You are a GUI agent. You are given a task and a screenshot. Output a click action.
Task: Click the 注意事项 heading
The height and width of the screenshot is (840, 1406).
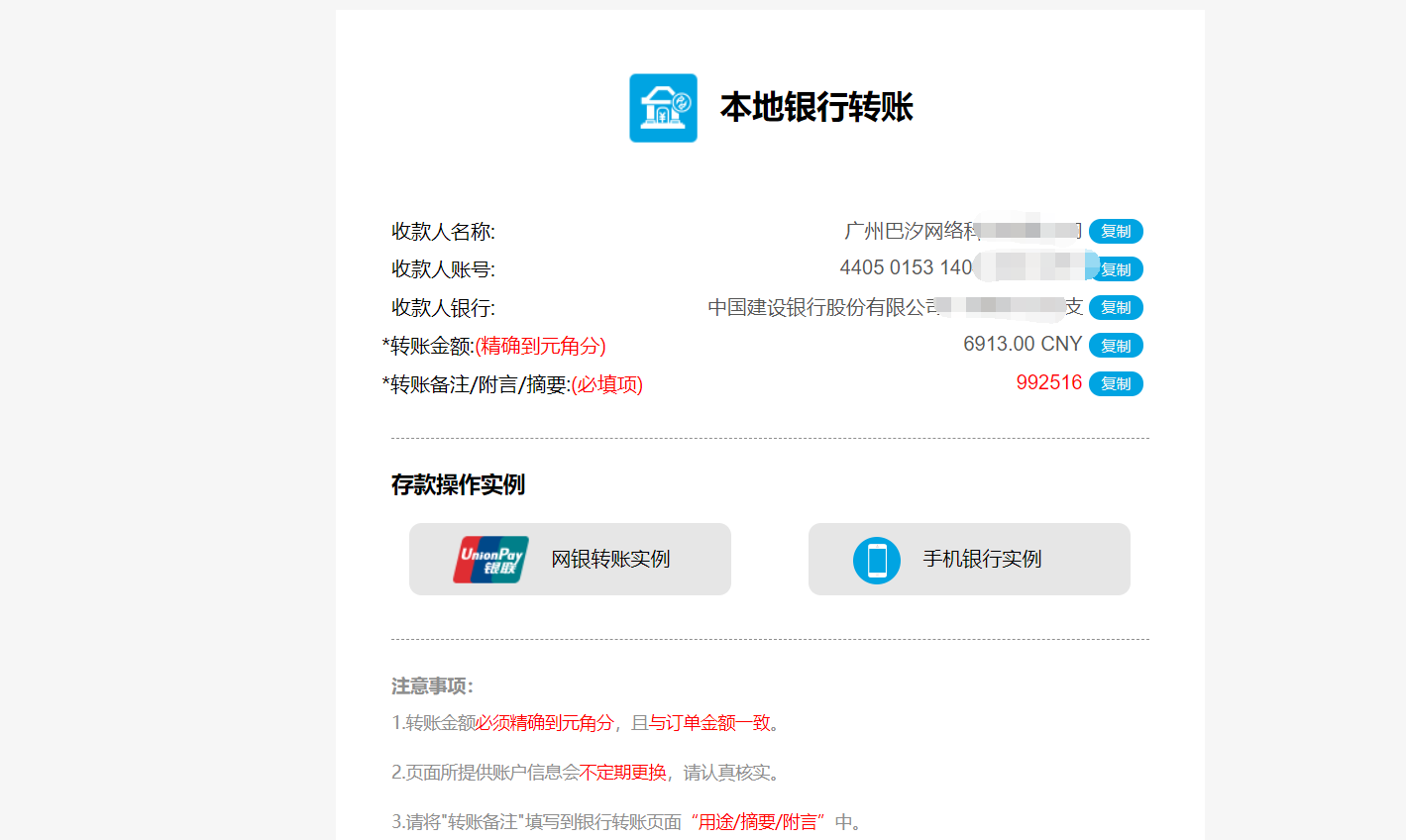coord(432,686)
